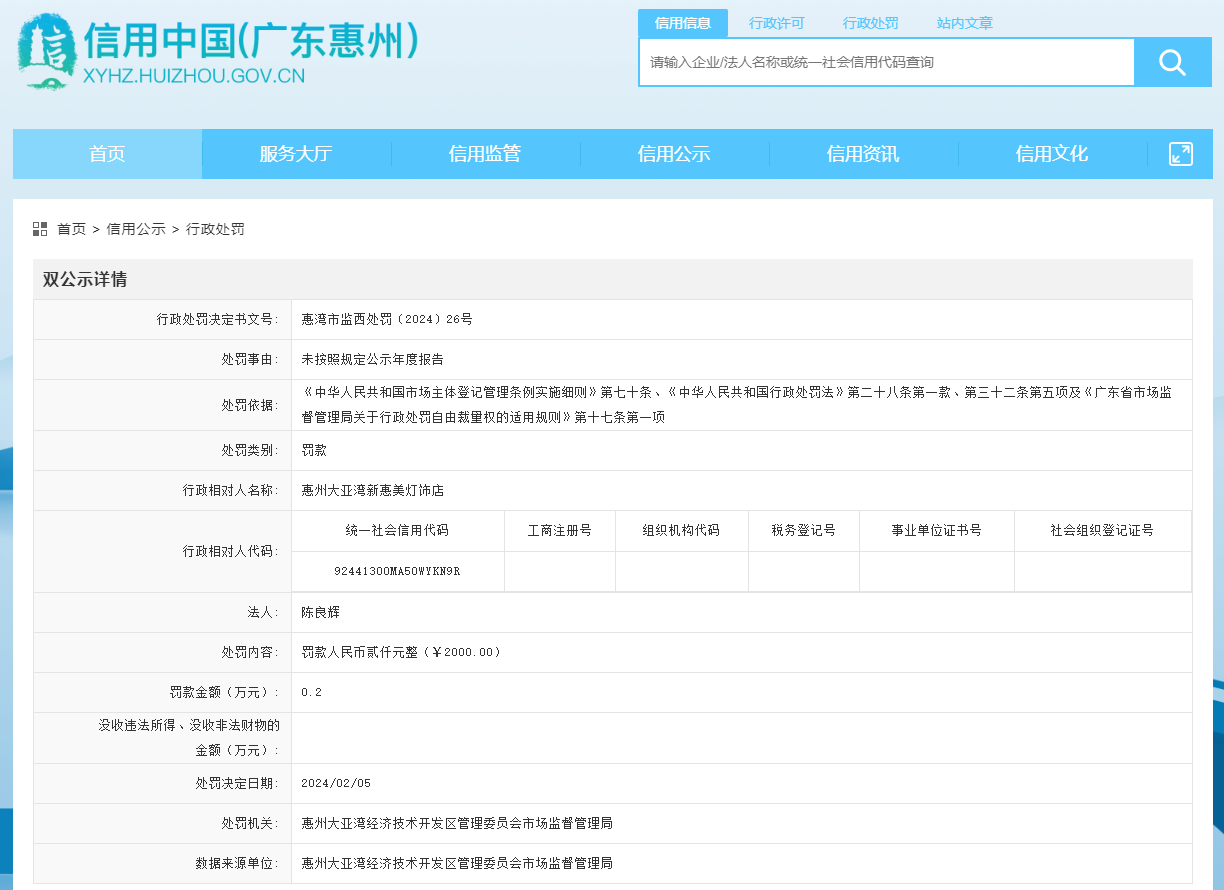Screen dimensions: 1224x890
Task: Click the 处罚机关 authority name value
Action: tap(457, 823)
